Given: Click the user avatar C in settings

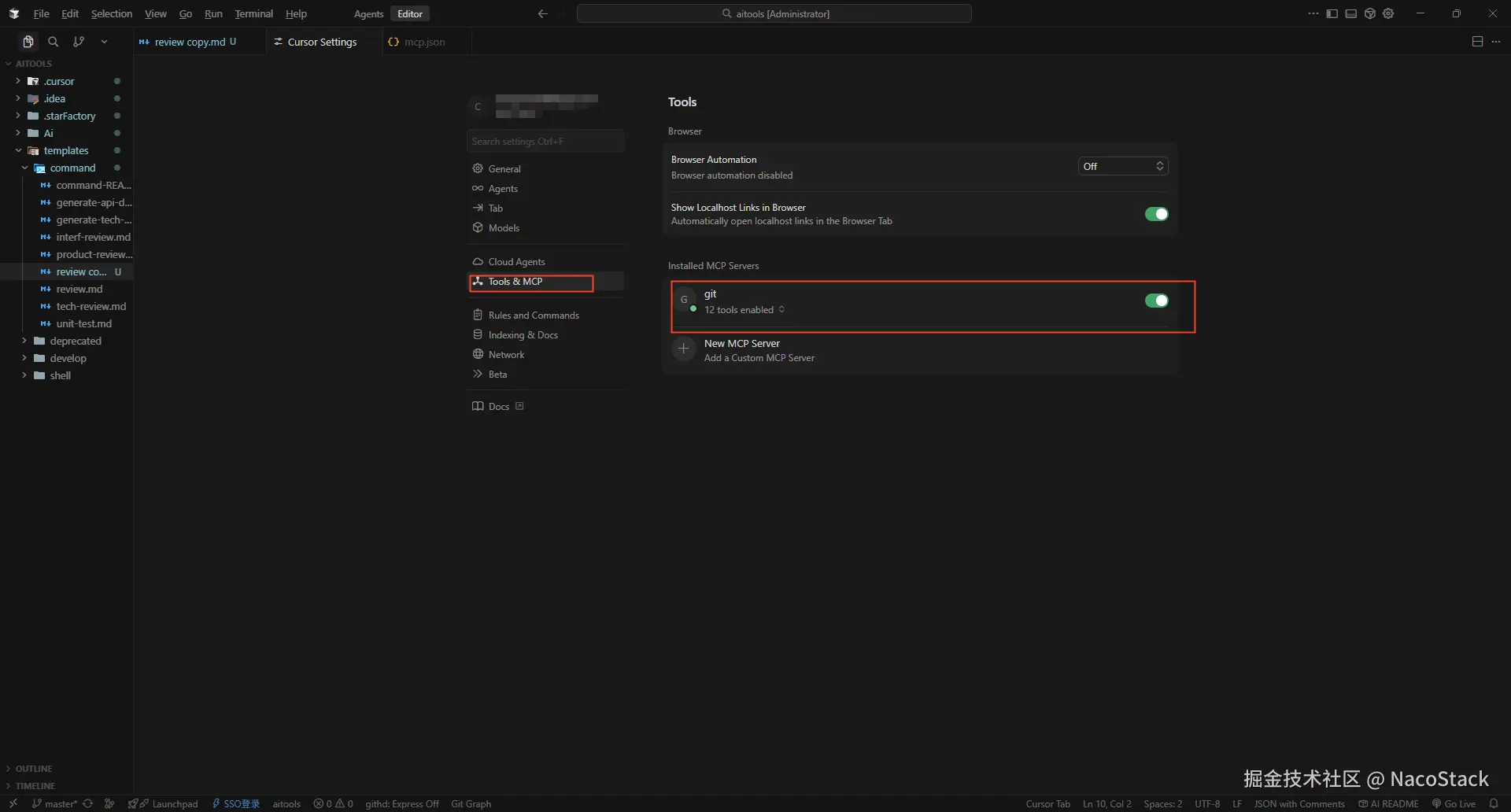Looking at the screenshot, I should coord(478,107).
